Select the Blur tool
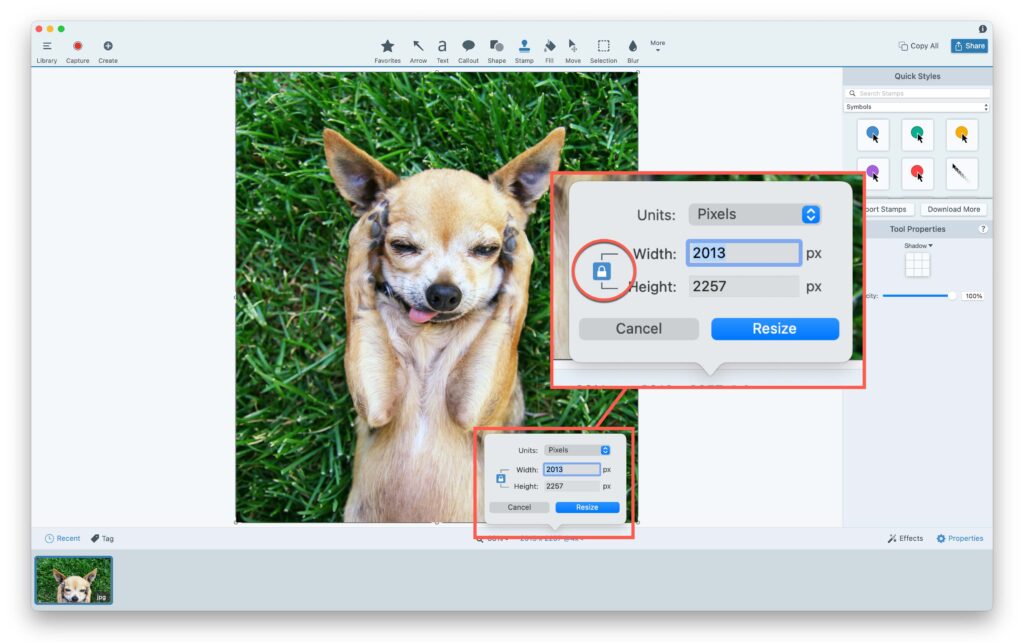1024x642 pixels. click(x=632, y=45)
